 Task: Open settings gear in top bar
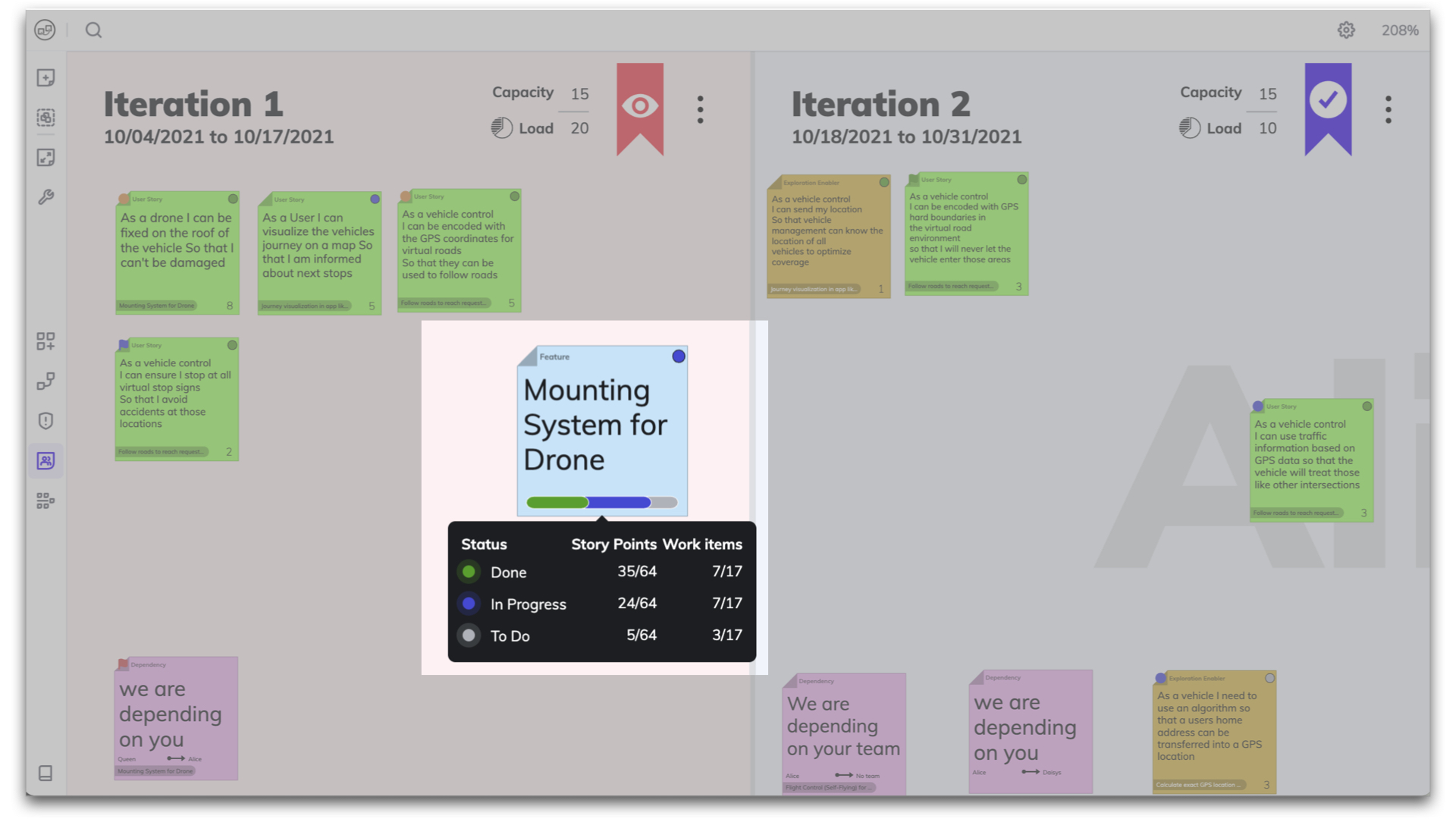coord(1345,30)
